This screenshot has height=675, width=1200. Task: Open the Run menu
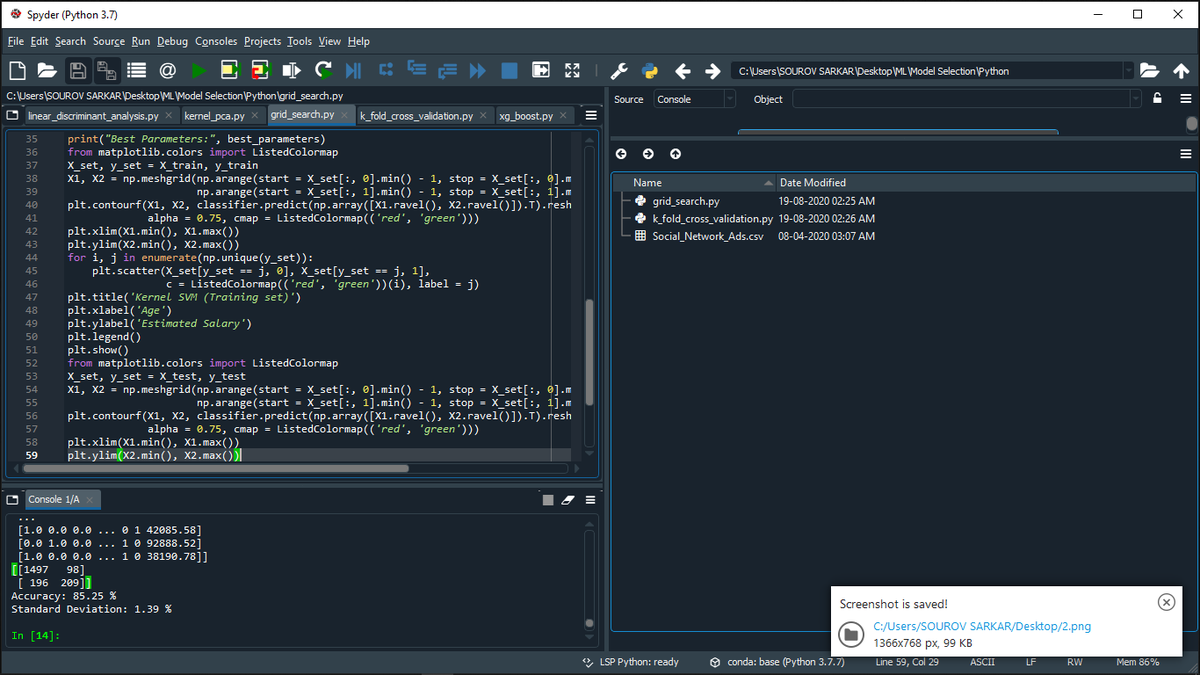141,41
